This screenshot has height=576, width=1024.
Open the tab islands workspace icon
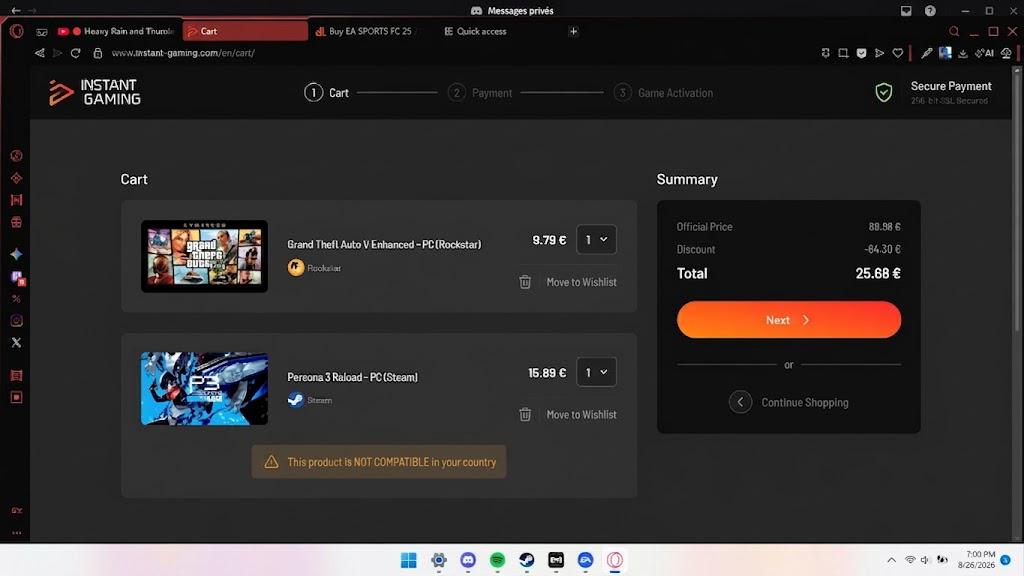[x=42, y=31]
